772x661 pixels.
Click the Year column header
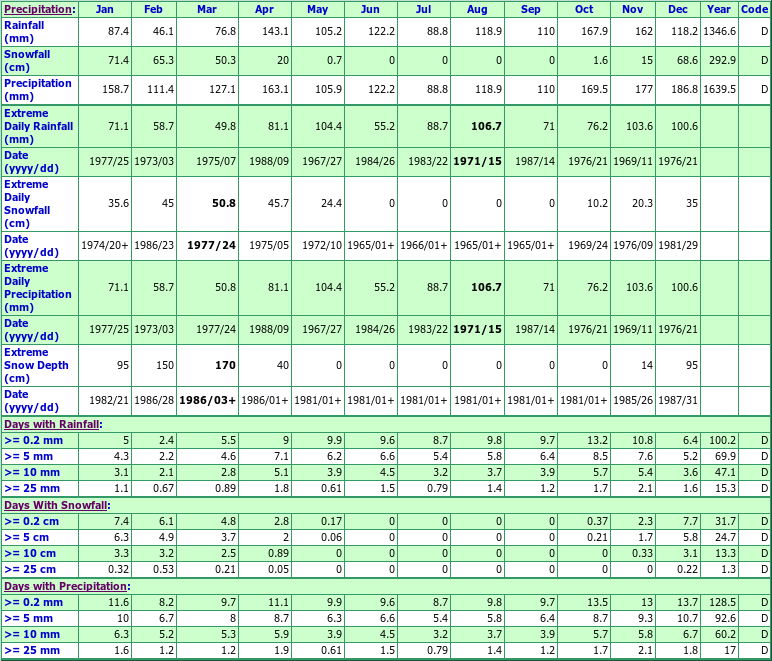pos(718,9)
